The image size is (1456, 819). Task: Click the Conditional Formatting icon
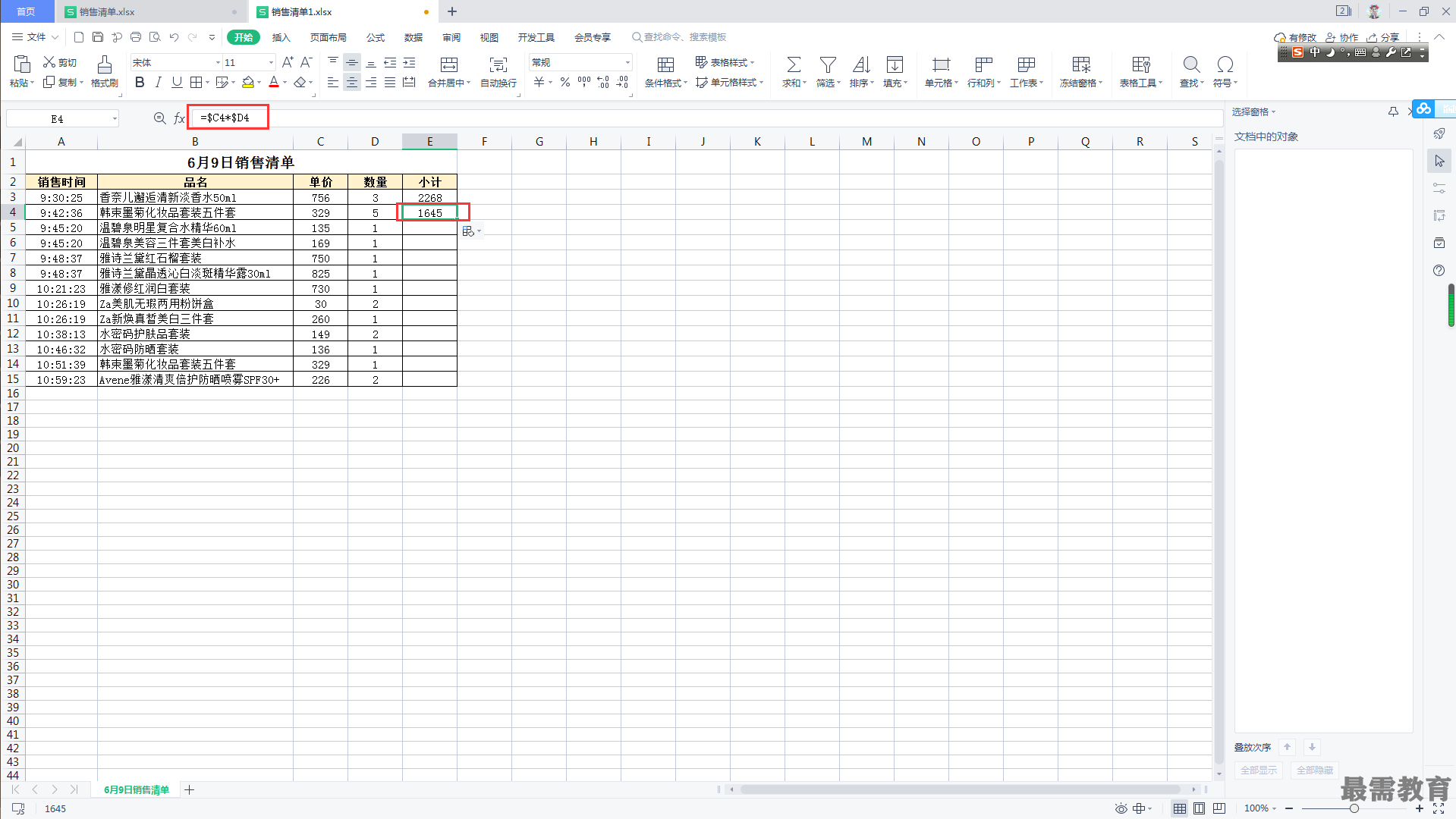[x=665, y=64]
